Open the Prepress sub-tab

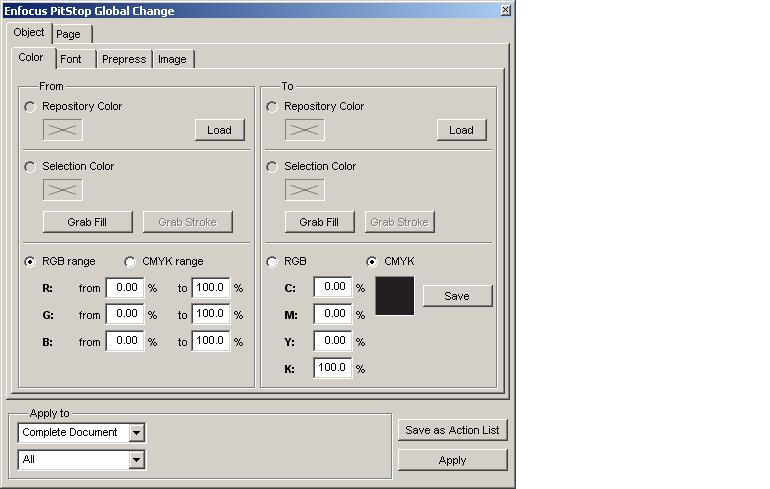[x=124, y=59]
